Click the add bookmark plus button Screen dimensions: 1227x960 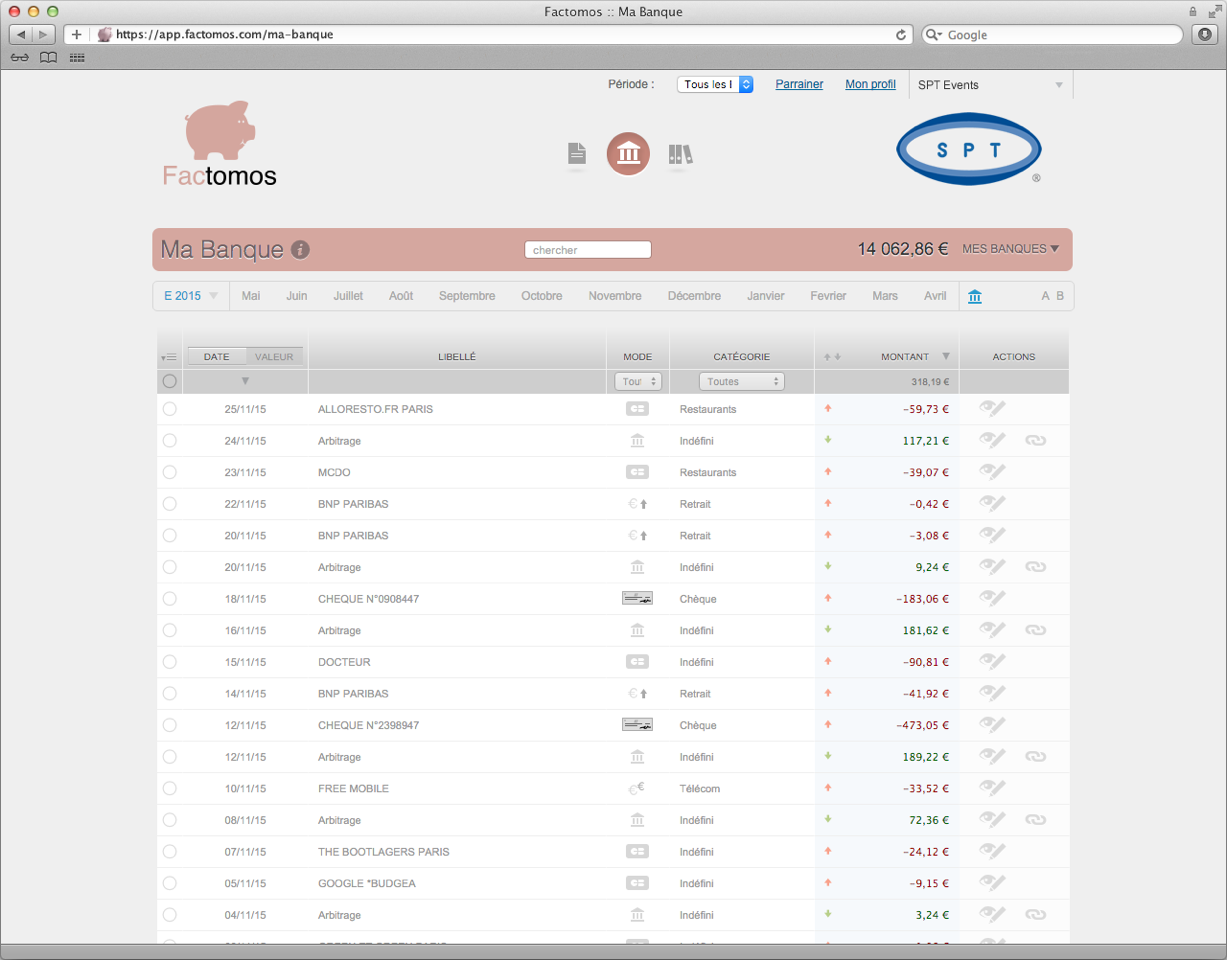pyautogui.click(x=77, y=34)
